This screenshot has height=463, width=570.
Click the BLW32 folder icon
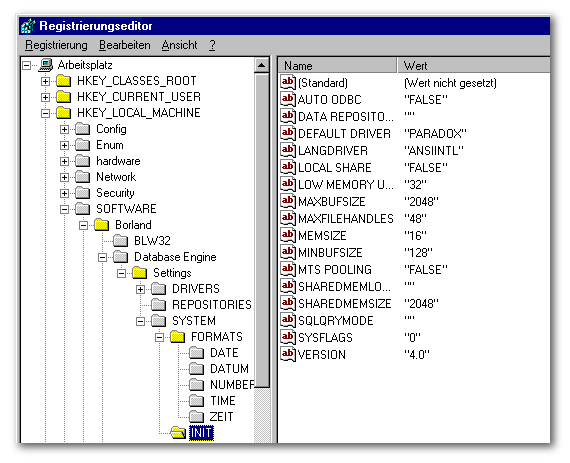click(x=120, y=241)
